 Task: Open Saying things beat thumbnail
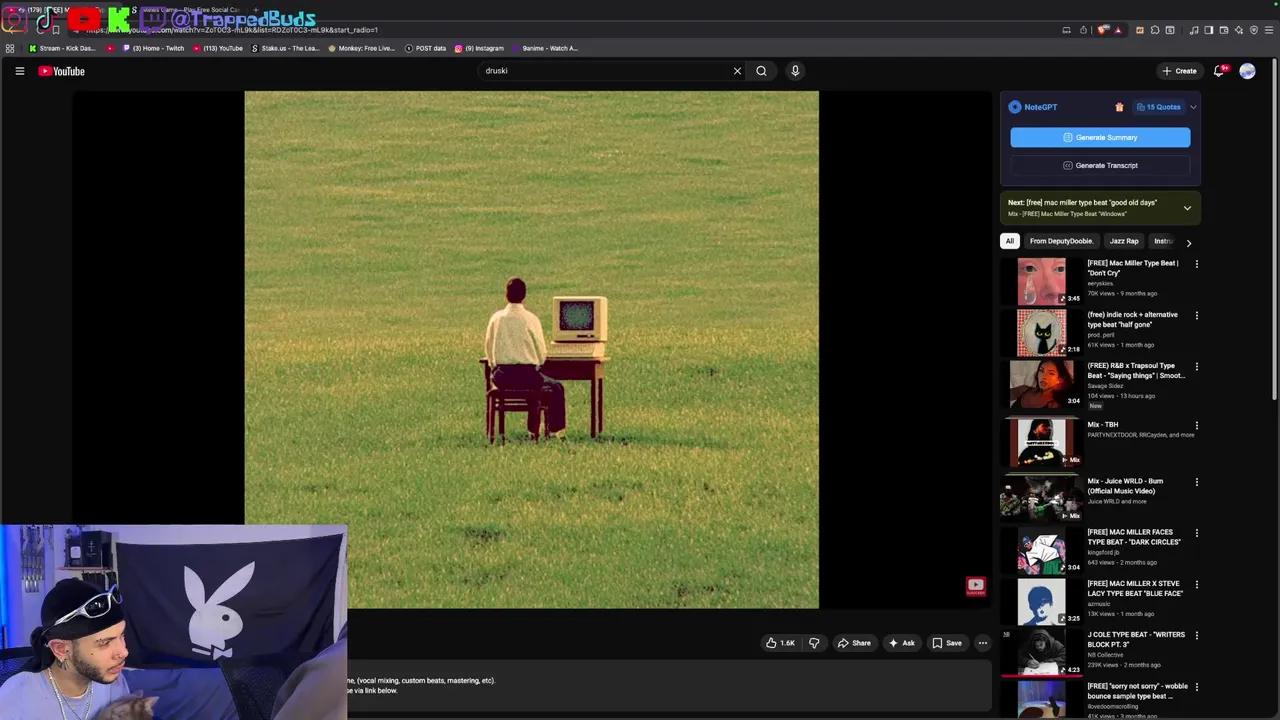(x=1041, y=384)
